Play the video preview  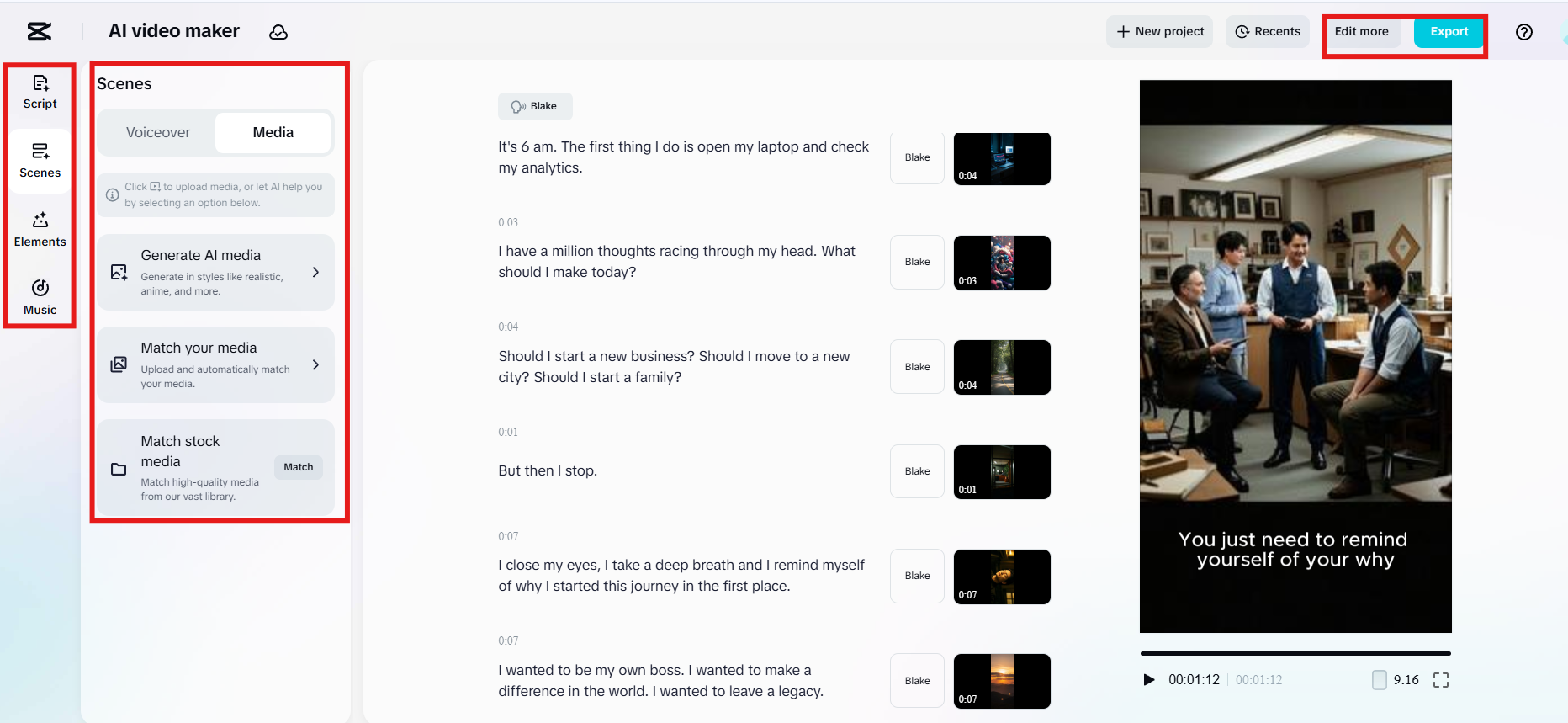(x=1149, y=680)
